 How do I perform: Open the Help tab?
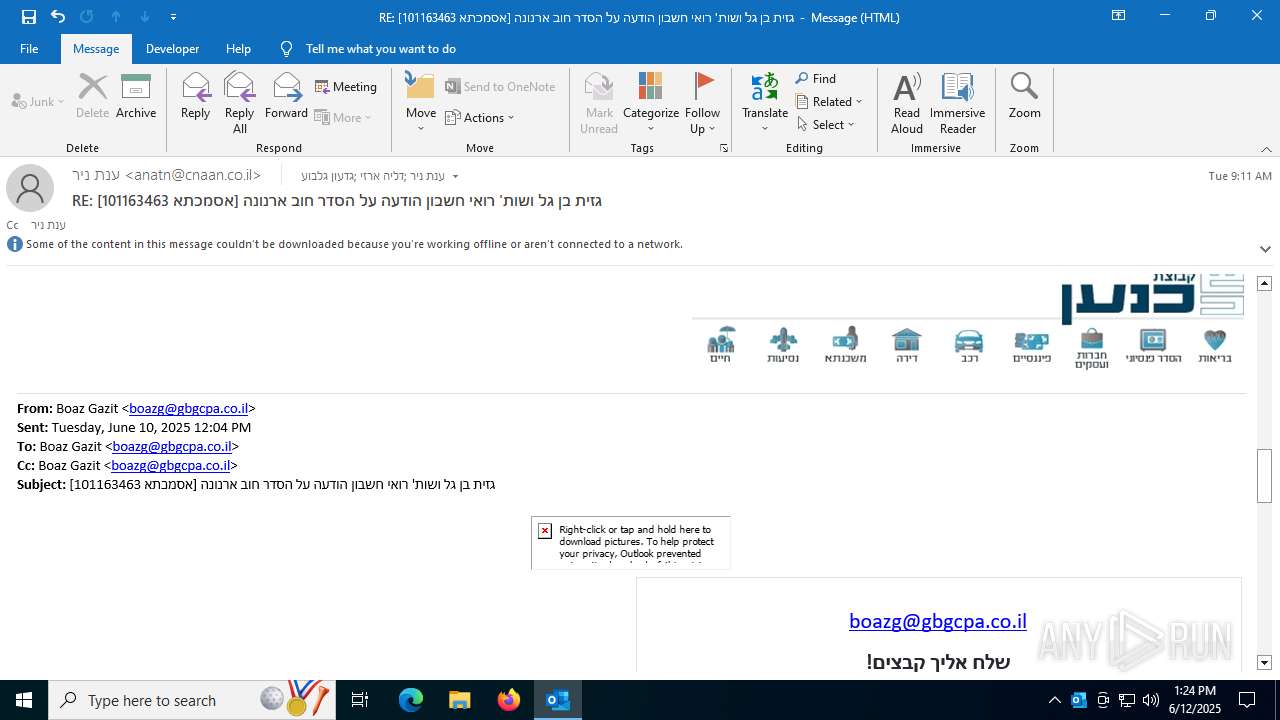pos(238,49)
